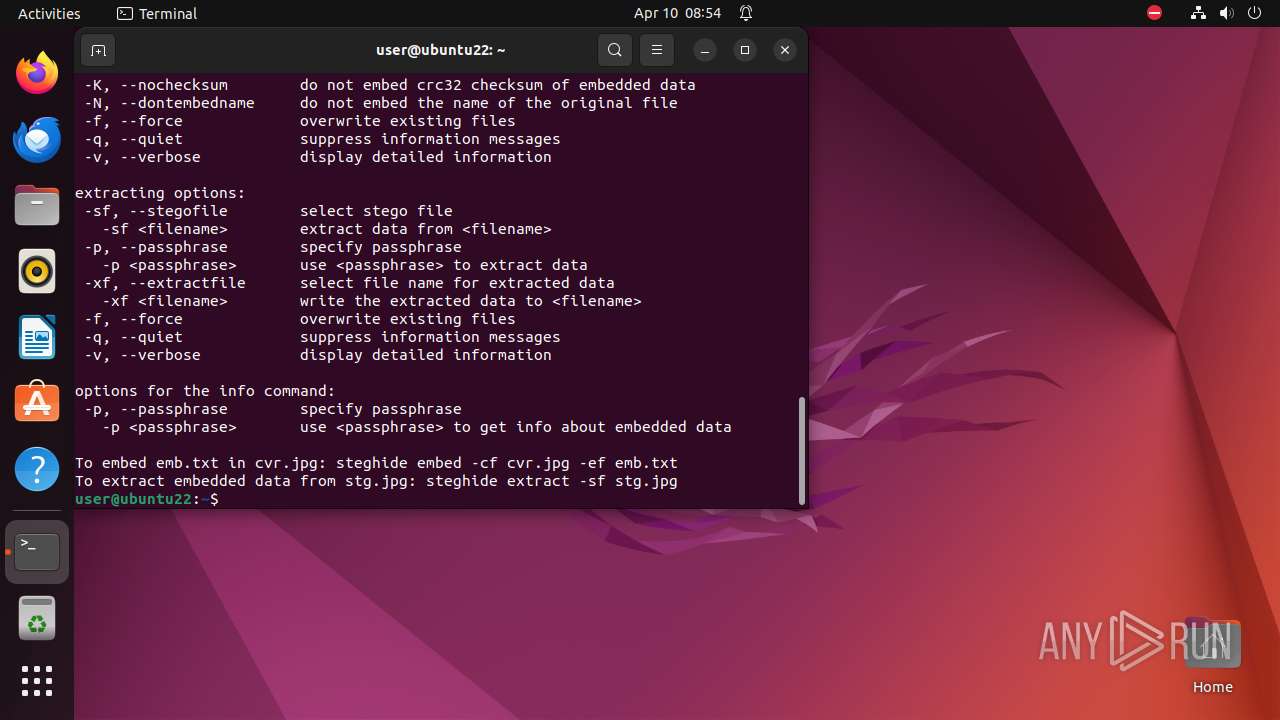Maximize the terminal window

[x=745, y=50]
